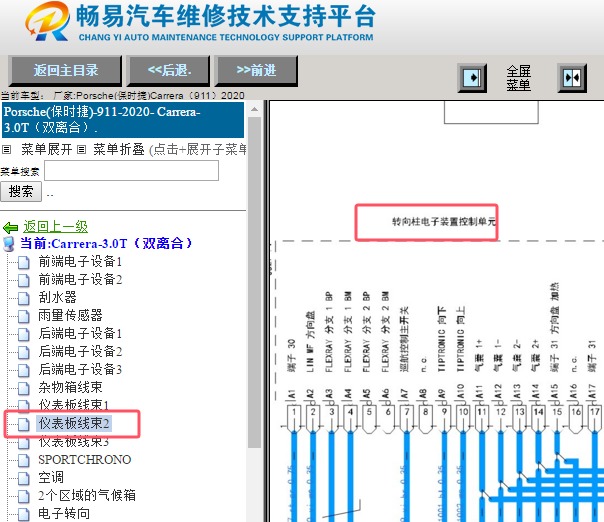Viewport: 604px width, 522px height.
Task: Click the document icon next to 2个区域的气候箱
Action: coord(23,496)
